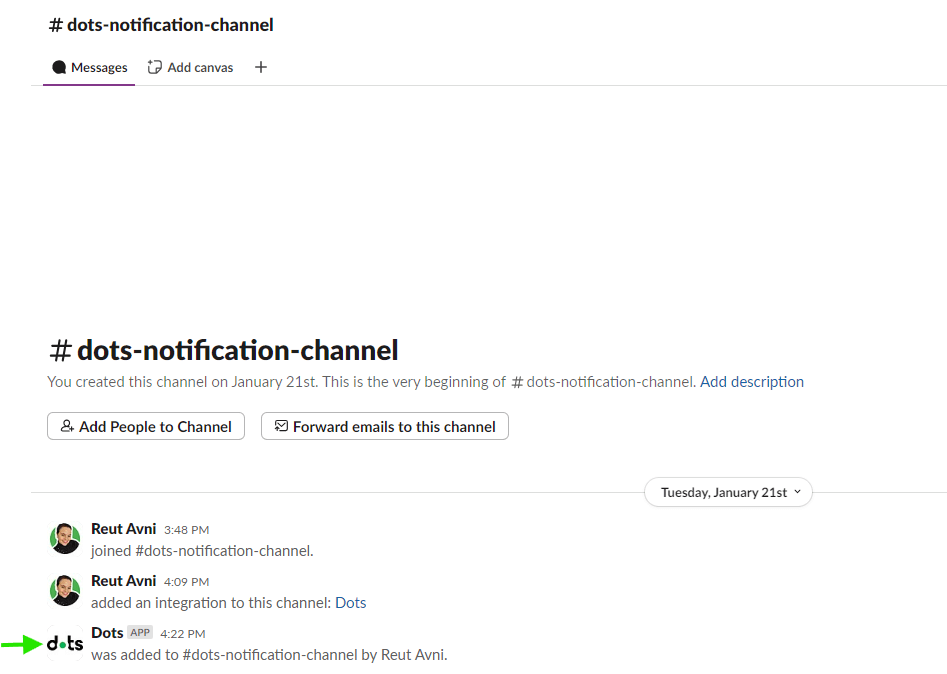Click the APP badge beside Dots
The height and width of the screenshot is (674, 947).
140,632
